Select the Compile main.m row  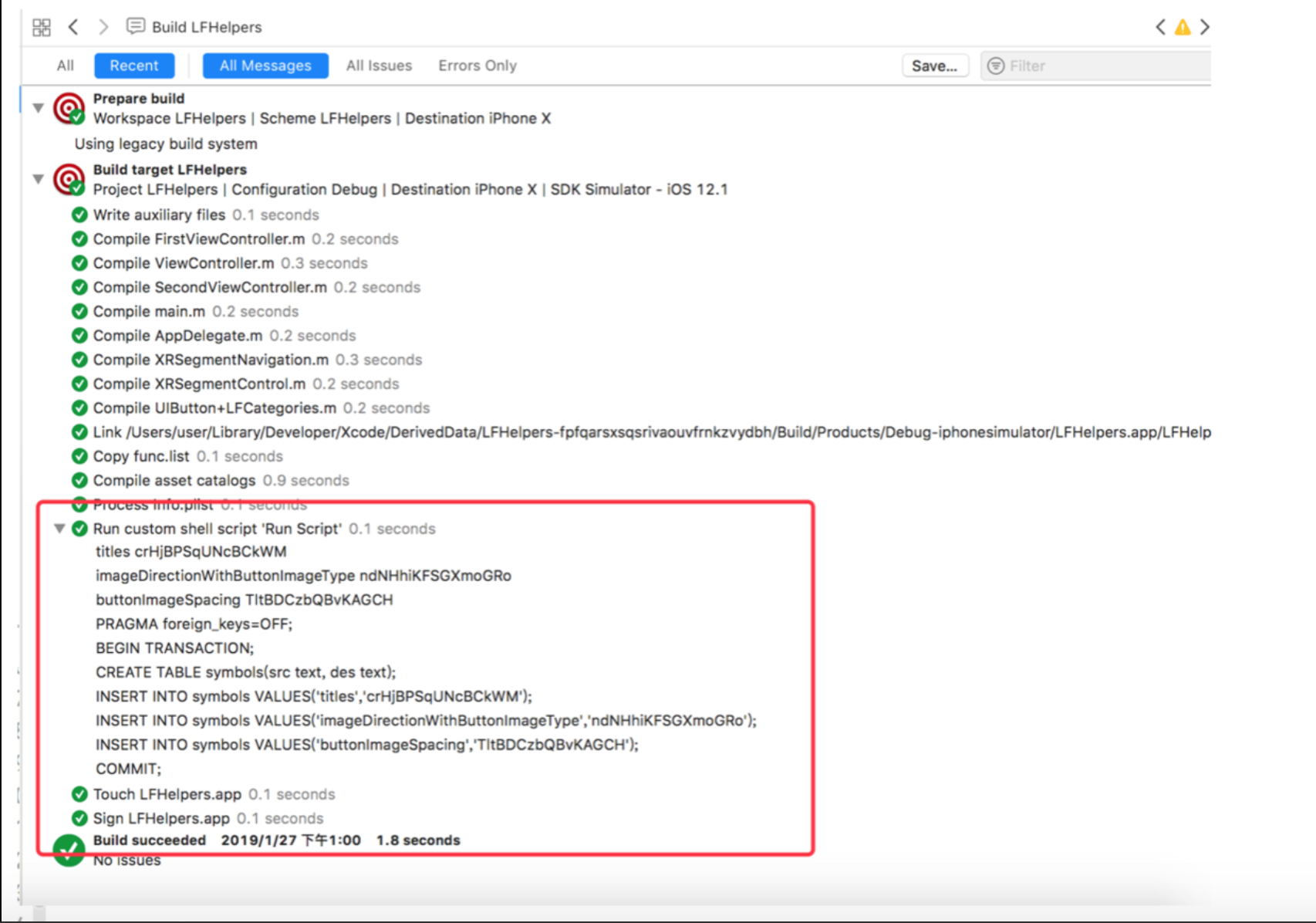[x=196, y=311]
